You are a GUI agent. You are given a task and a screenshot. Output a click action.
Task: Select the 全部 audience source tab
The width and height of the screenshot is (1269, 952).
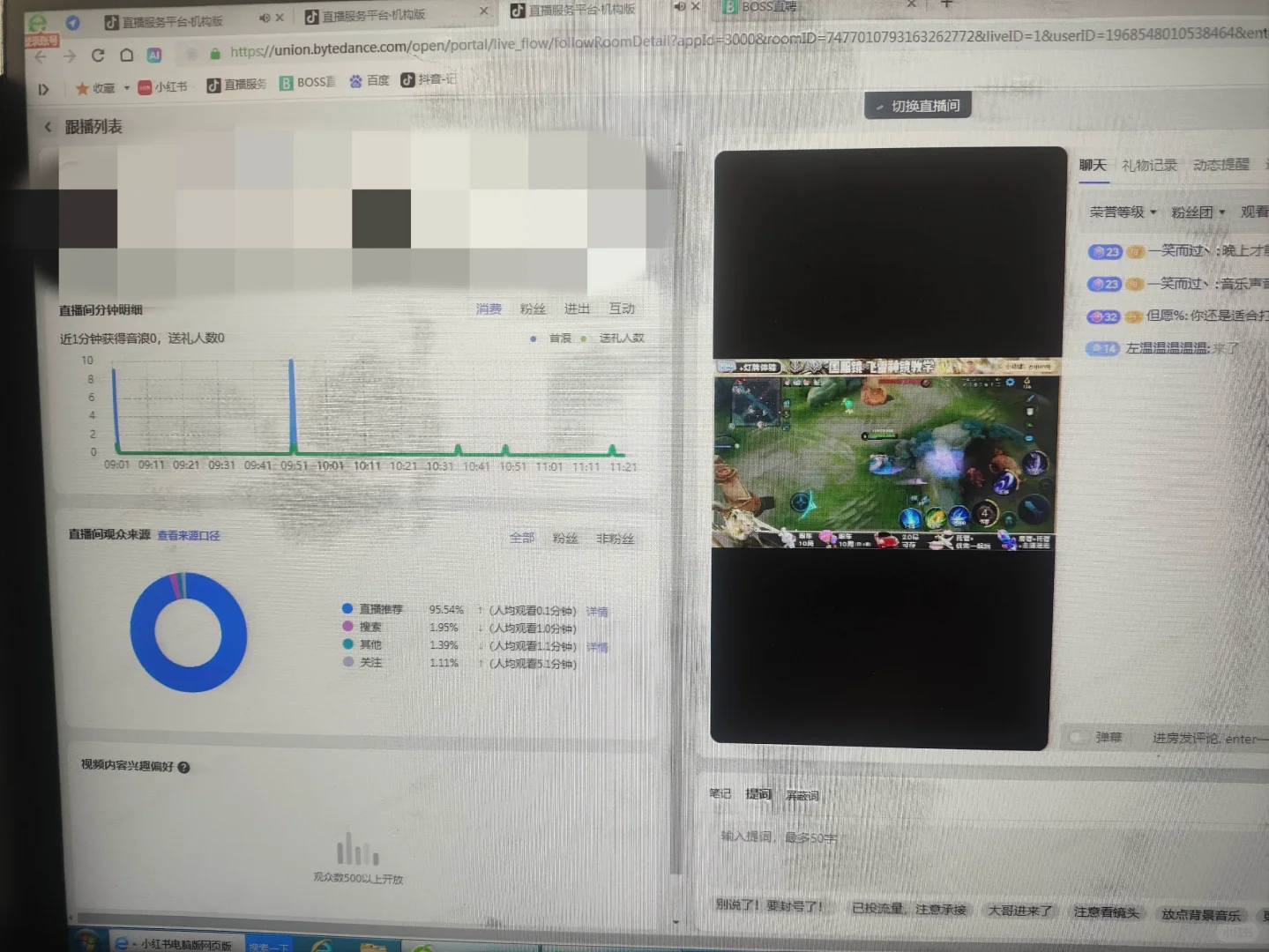(x=522, y=538)
